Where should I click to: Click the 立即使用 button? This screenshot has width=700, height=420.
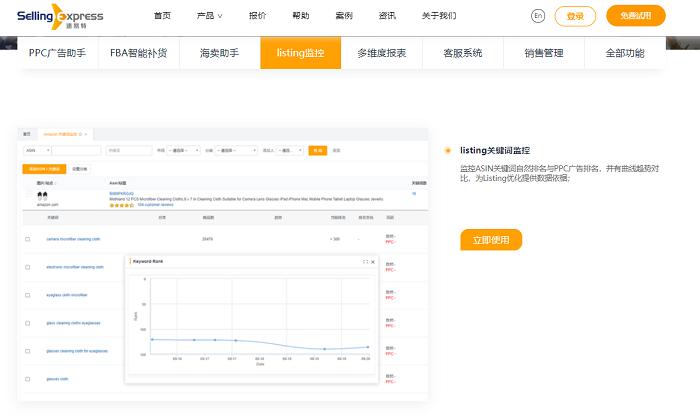491,240
